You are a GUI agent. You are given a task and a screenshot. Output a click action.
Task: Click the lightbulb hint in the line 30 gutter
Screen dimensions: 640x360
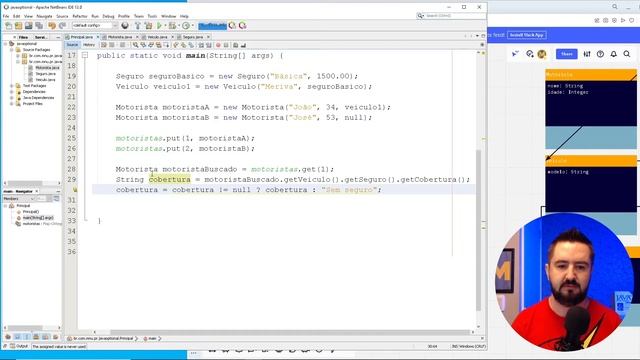(x=75, y=190)
